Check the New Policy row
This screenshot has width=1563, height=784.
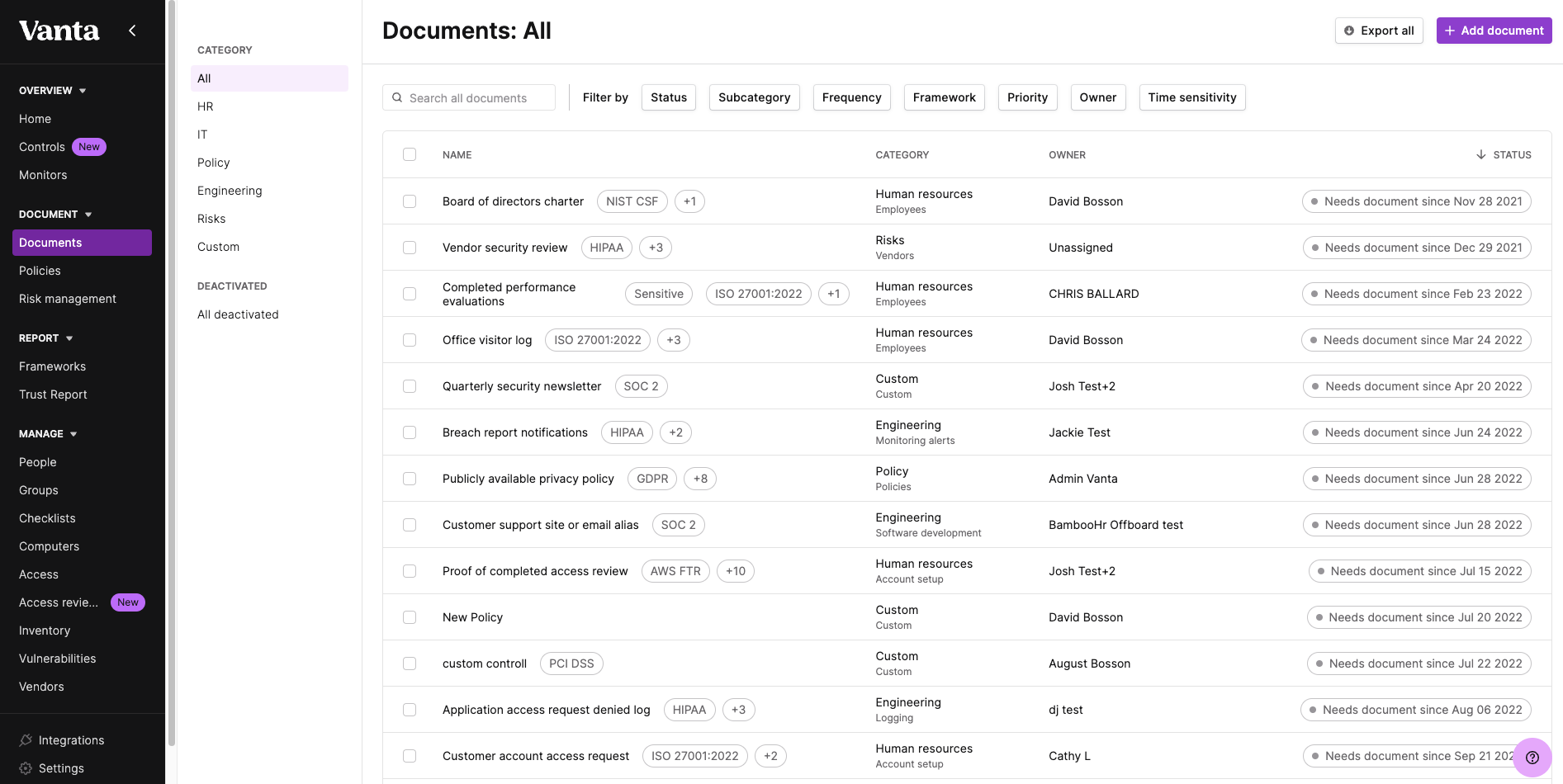click(410, 617)
